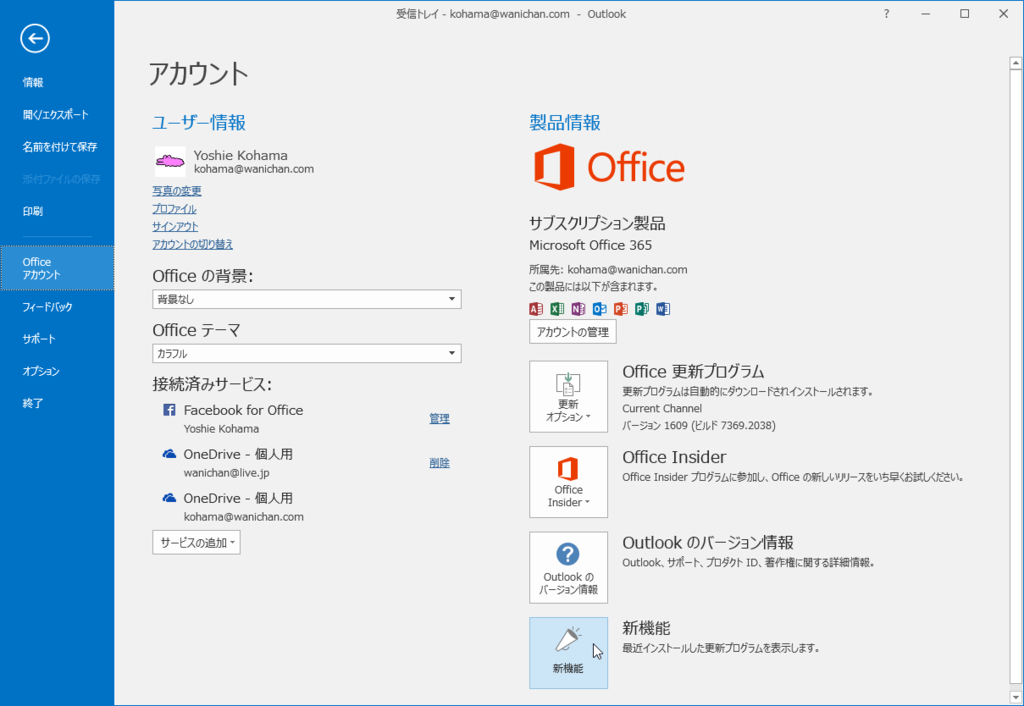1024x706 pixels.
Task: Click the OneDrive cloud icon for kohama@wanichan.com
Action: [169, 498]
